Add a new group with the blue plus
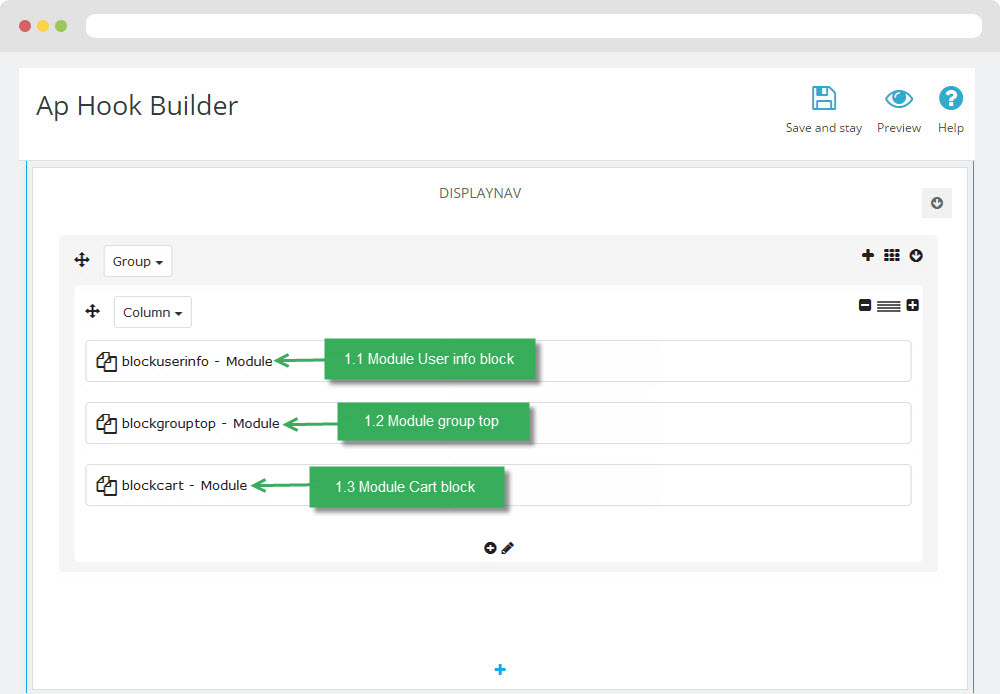Image resolution: width=1000 pixels, height=694 pixels. coord(500,669)
